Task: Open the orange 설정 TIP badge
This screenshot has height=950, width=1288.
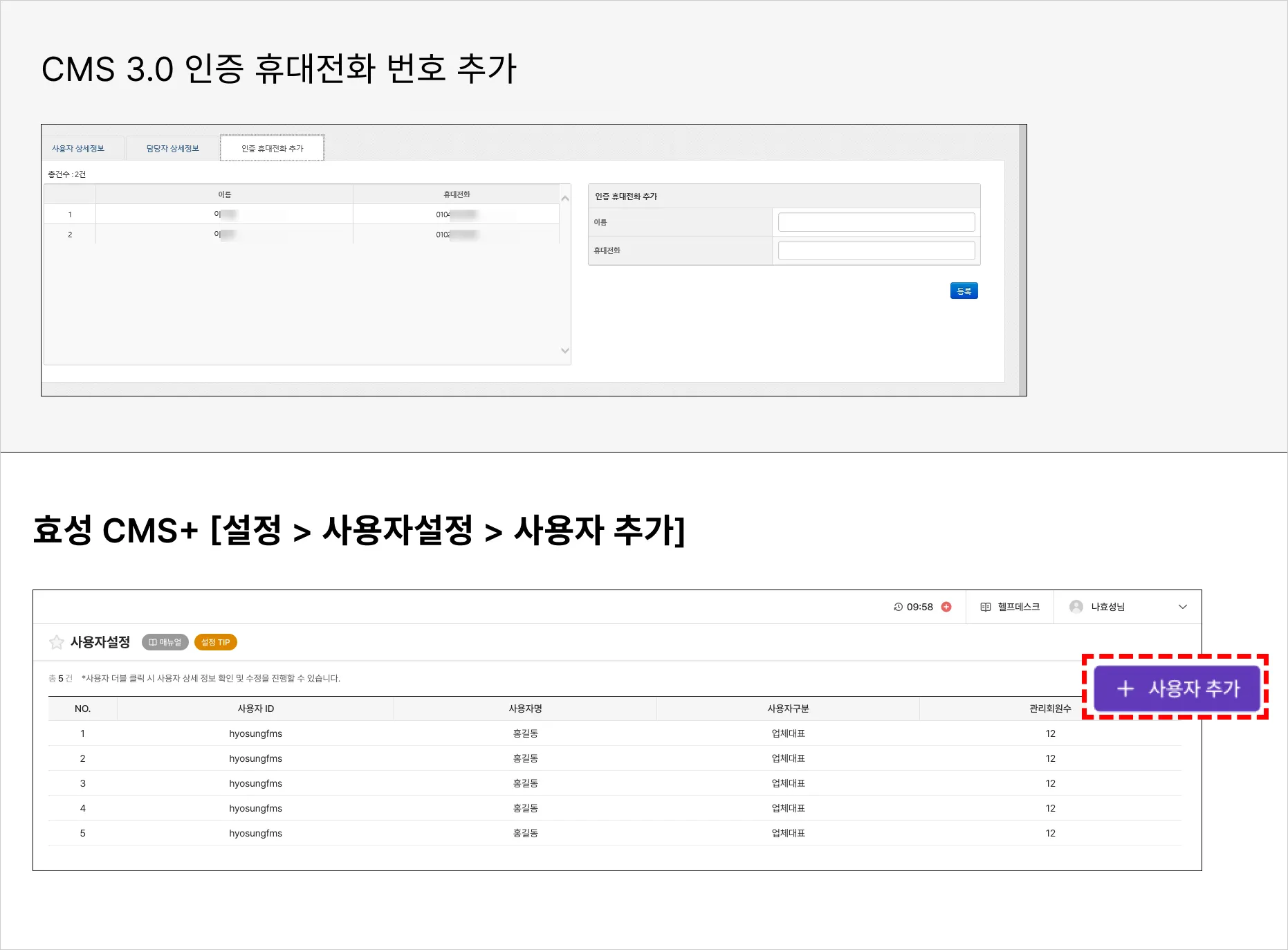Action: 216,643
